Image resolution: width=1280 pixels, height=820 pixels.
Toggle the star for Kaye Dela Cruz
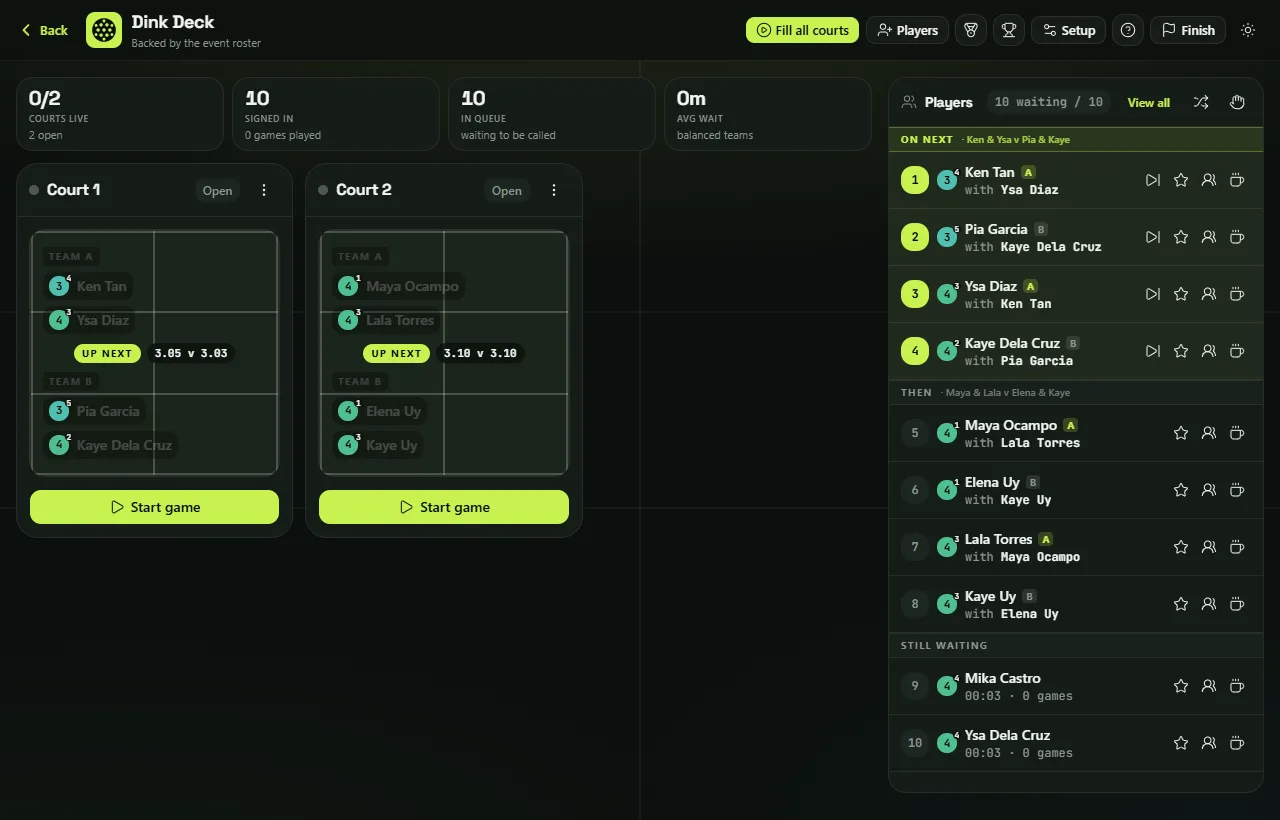coord(1181,351)
